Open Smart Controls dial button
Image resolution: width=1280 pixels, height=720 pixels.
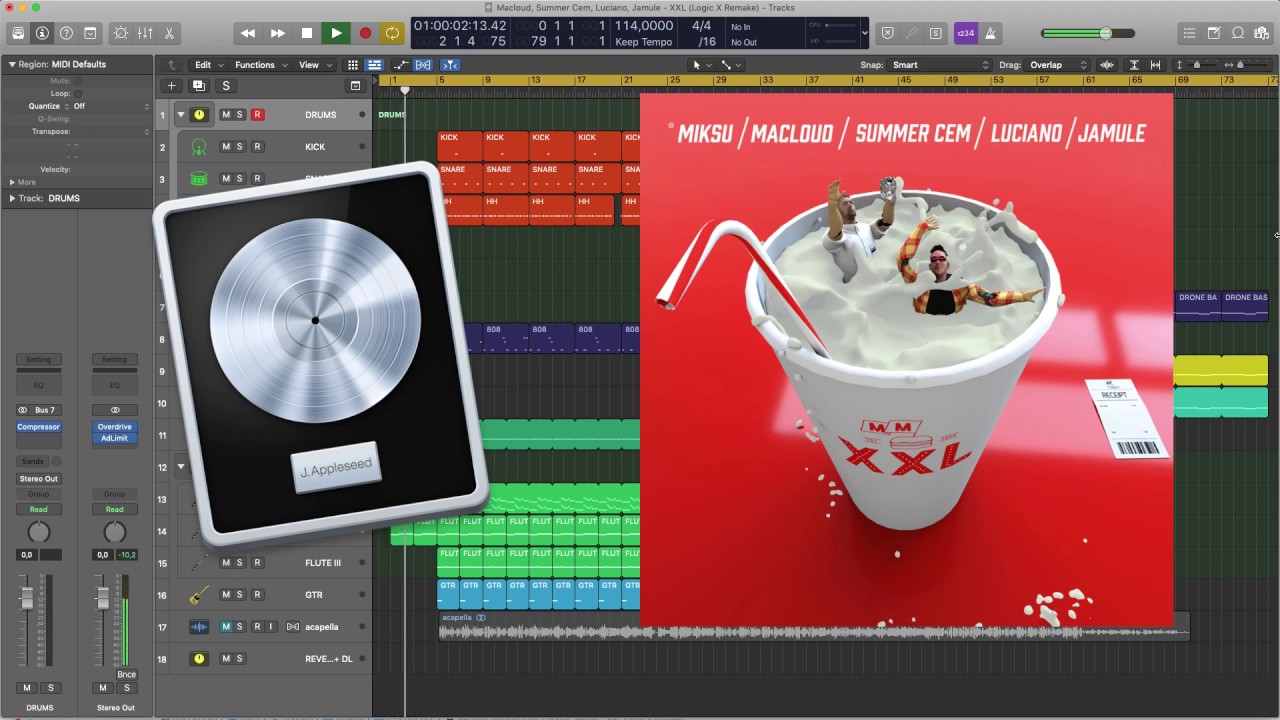pyautogui.click(x=121, y=33)
